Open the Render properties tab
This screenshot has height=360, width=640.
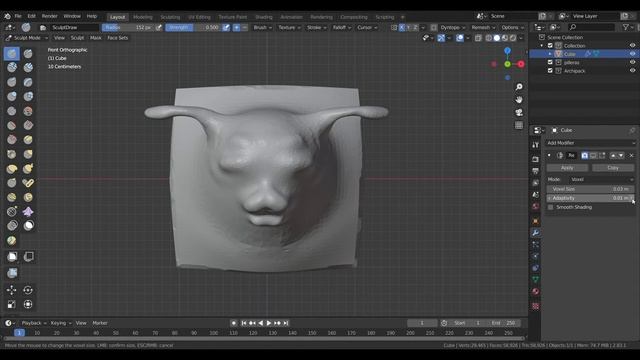coord(536,159)
